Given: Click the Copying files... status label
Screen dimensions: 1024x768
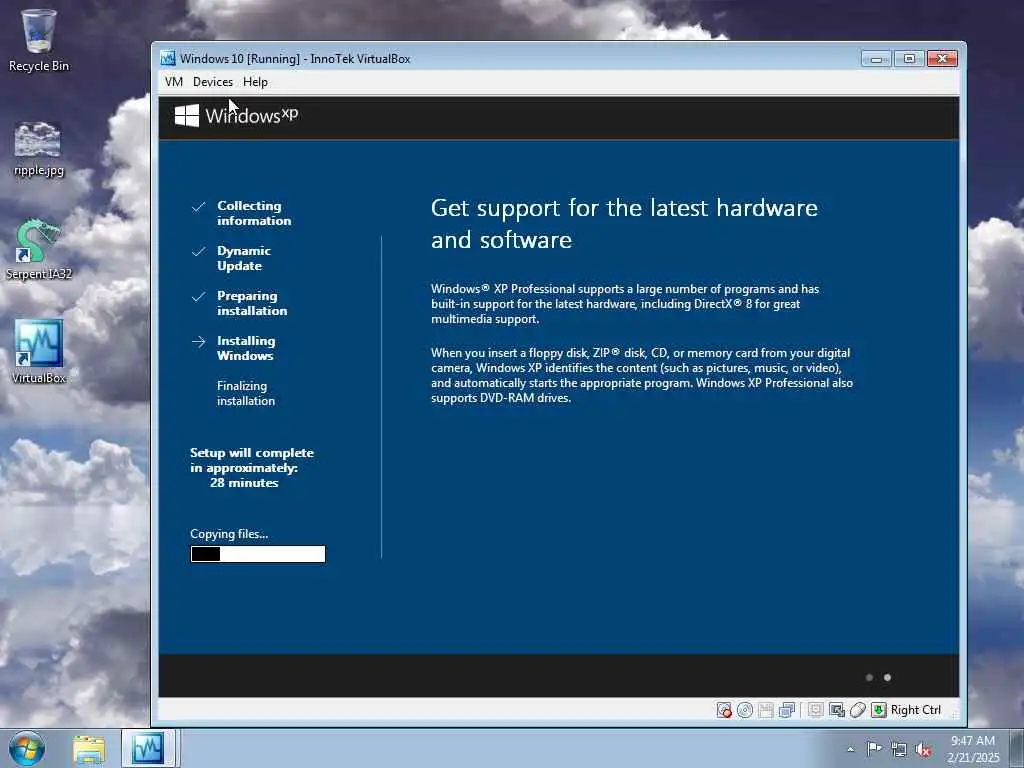Looking at the screenshot, I should pyautogui.click(x=229, y=534).
